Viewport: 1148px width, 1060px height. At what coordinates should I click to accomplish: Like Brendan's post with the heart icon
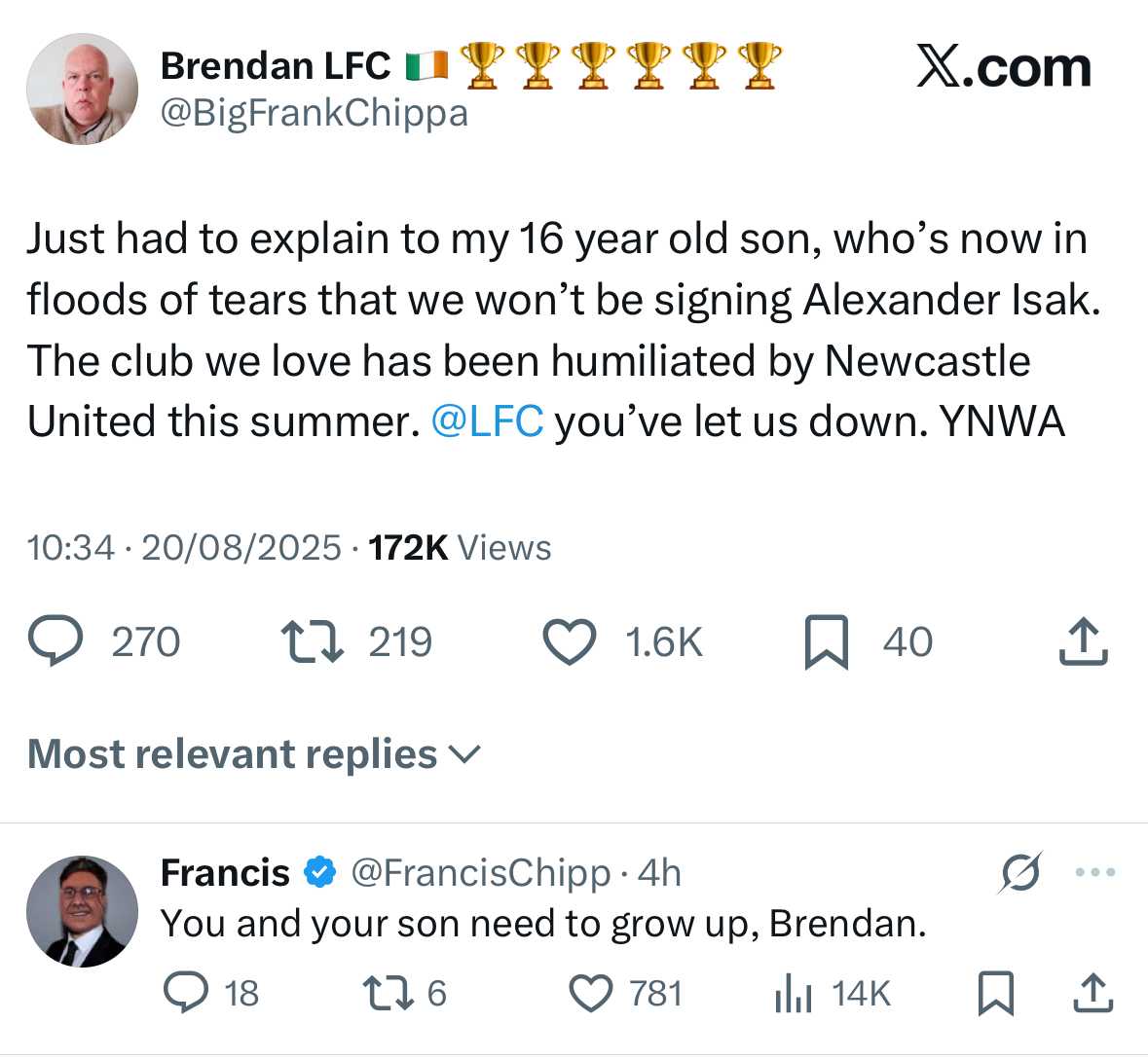click(x=569, y=642)
